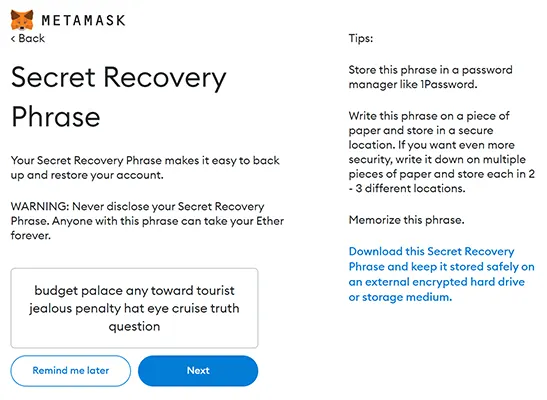Click the word budget in phrase

pos(56,291)
